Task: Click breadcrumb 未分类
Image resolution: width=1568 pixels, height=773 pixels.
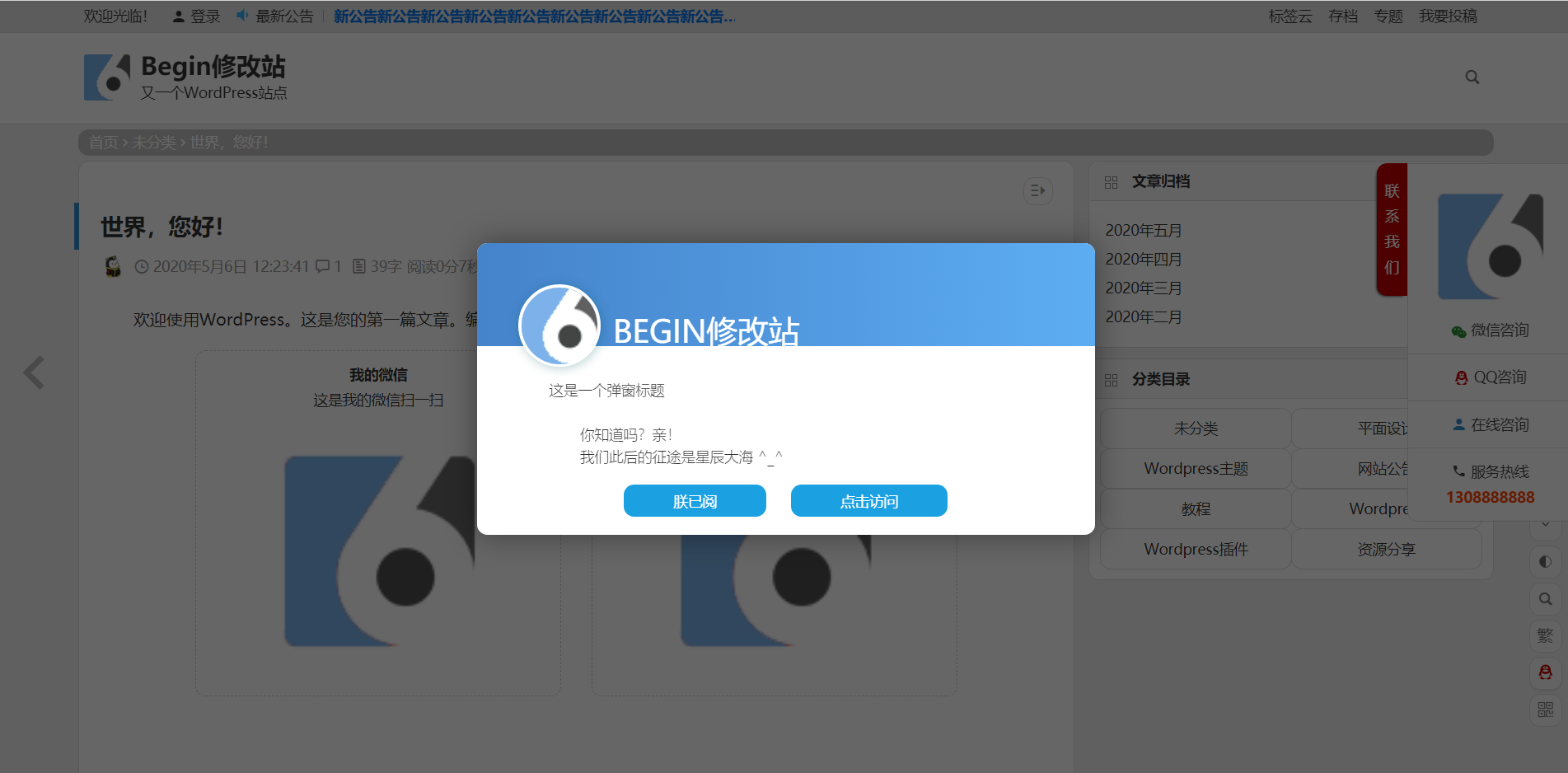Action: point(153,143)
